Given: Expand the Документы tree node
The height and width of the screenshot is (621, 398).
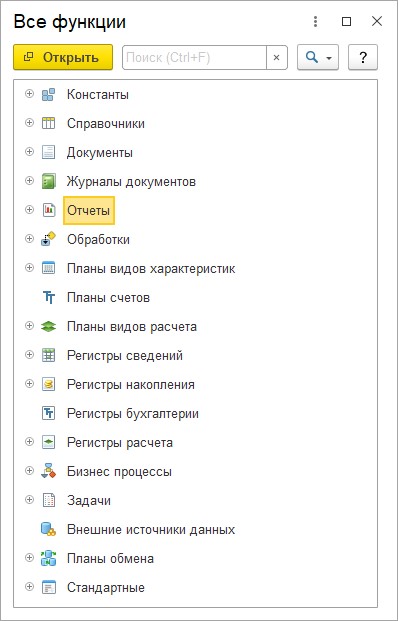Looking at the screenshot, I should [29, 152].
